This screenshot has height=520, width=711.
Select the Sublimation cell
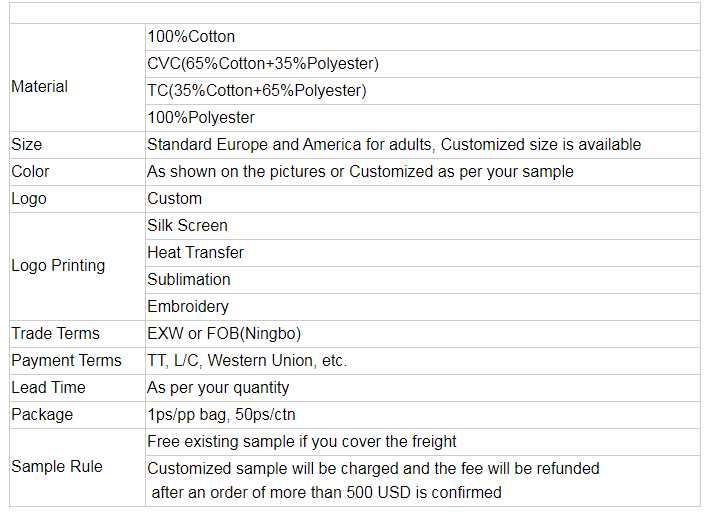(x=188, y=280)
